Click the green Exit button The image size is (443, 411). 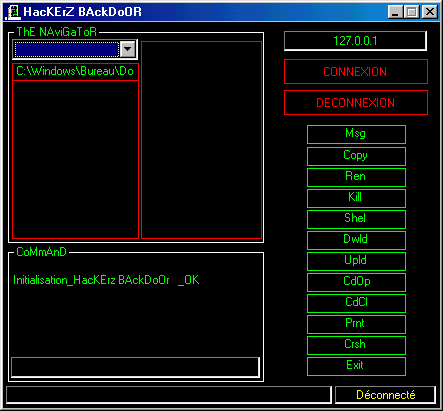coord(356,366)
